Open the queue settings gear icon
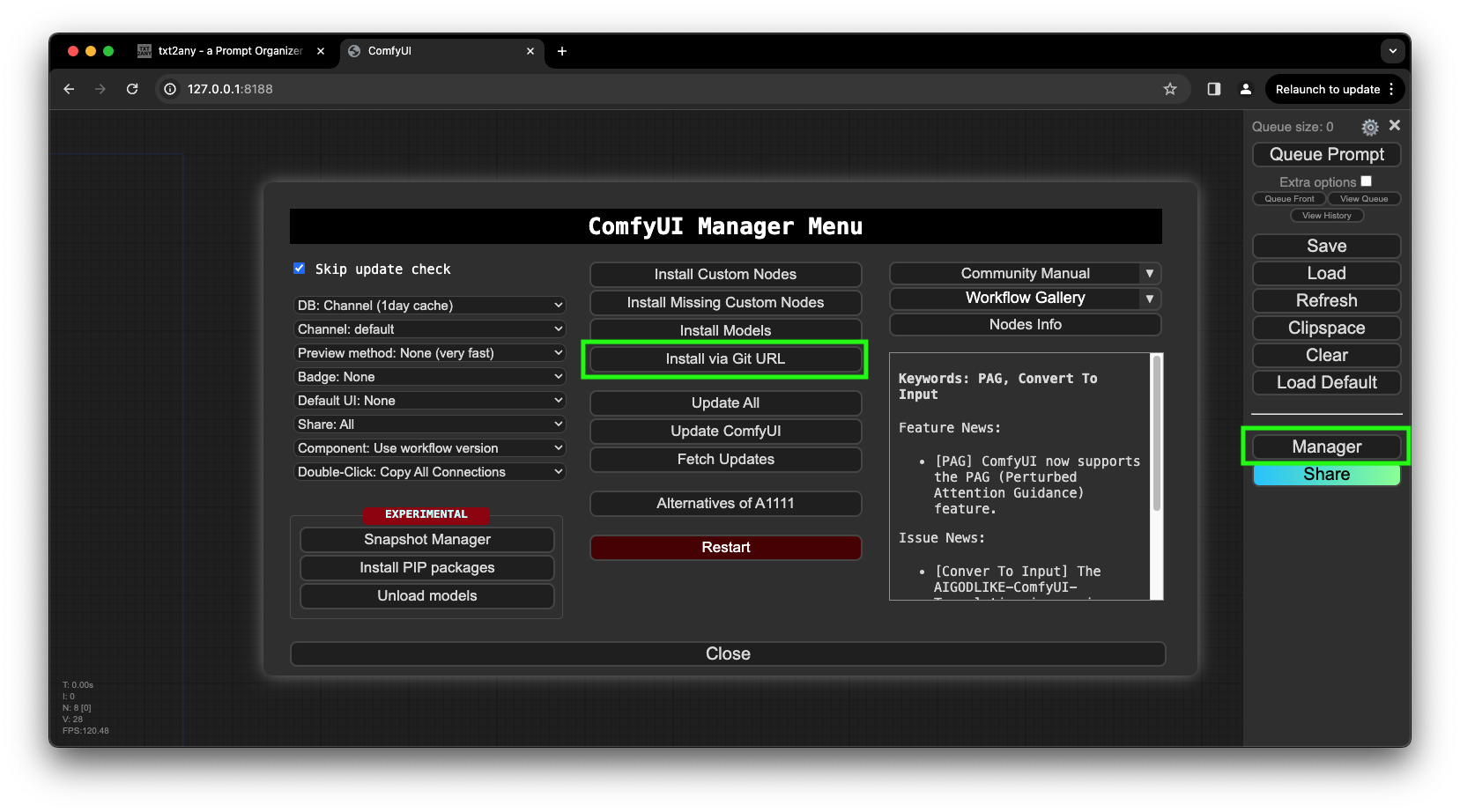This screenshot has width=1460, height=812. coord(1369,127)
